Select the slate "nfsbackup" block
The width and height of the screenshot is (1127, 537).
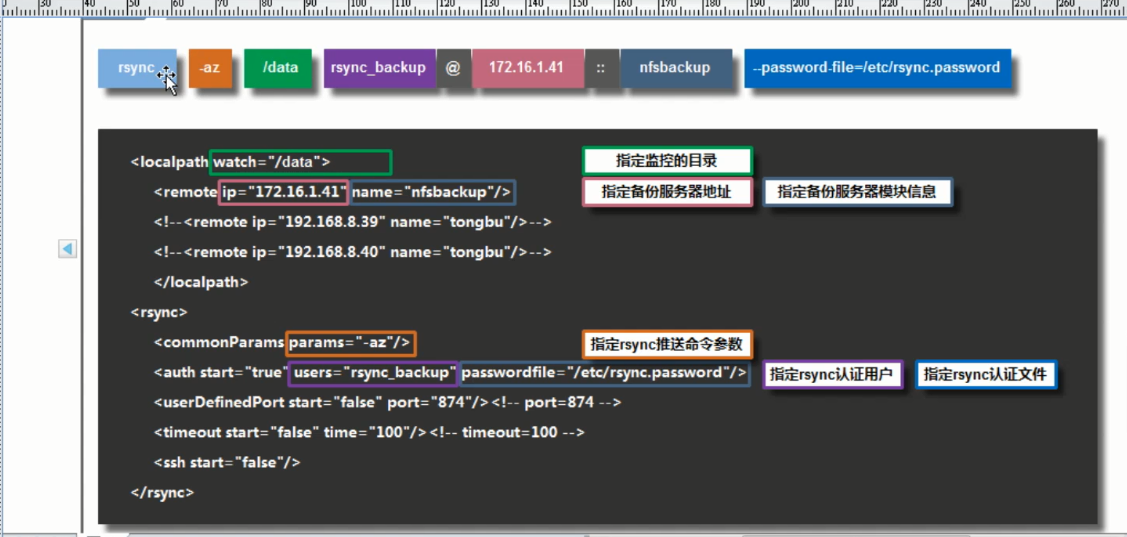click(x=676, y=68)
